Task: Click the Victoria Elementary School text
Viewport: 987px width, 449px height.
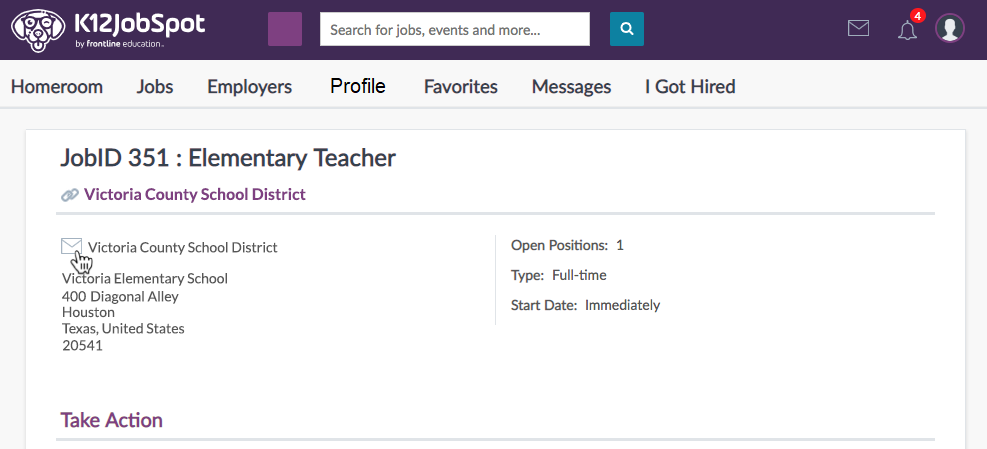Action: 145,278
